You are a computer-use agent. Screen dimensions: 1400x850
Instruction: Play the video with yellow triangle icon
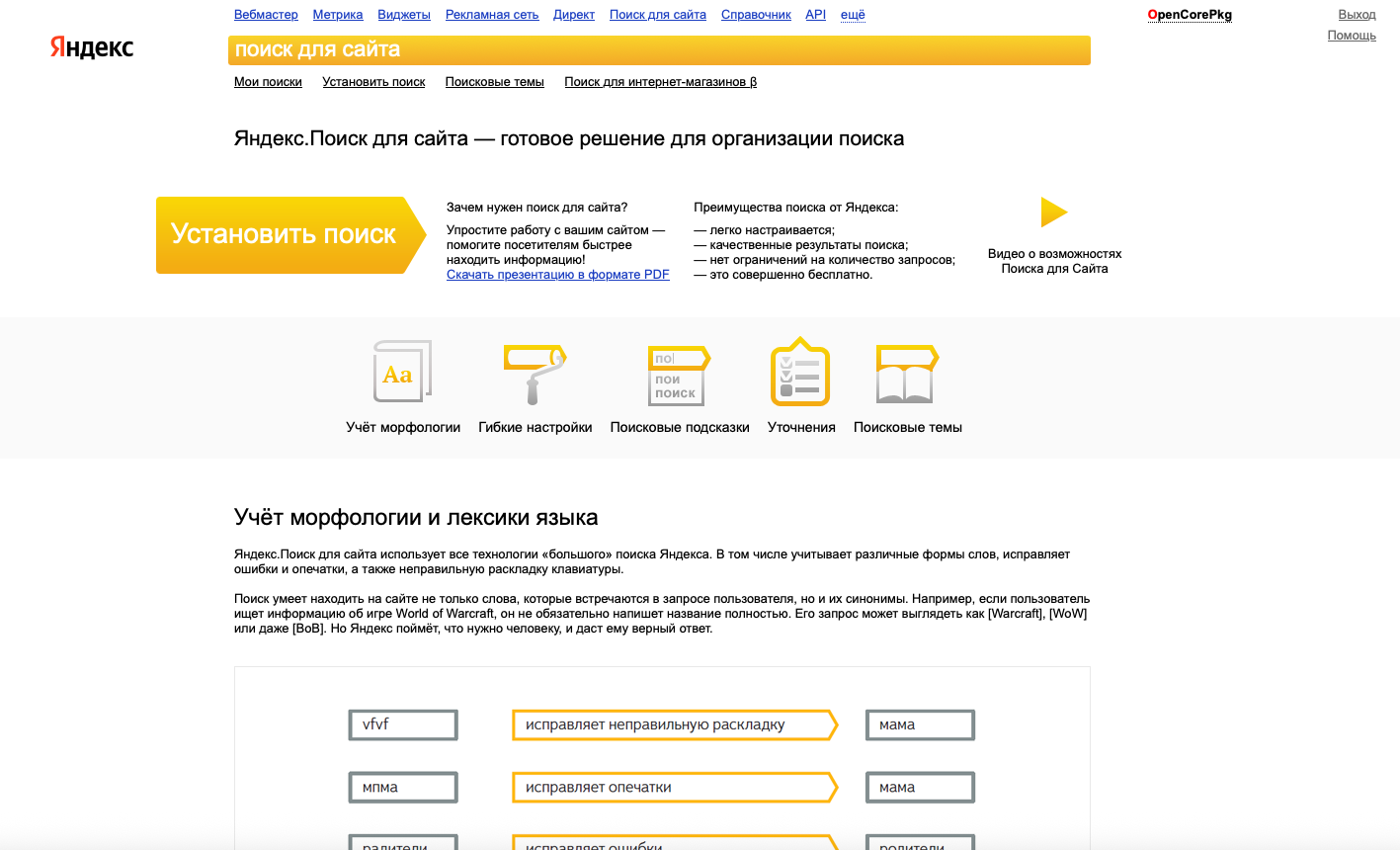pos(1054,212)
